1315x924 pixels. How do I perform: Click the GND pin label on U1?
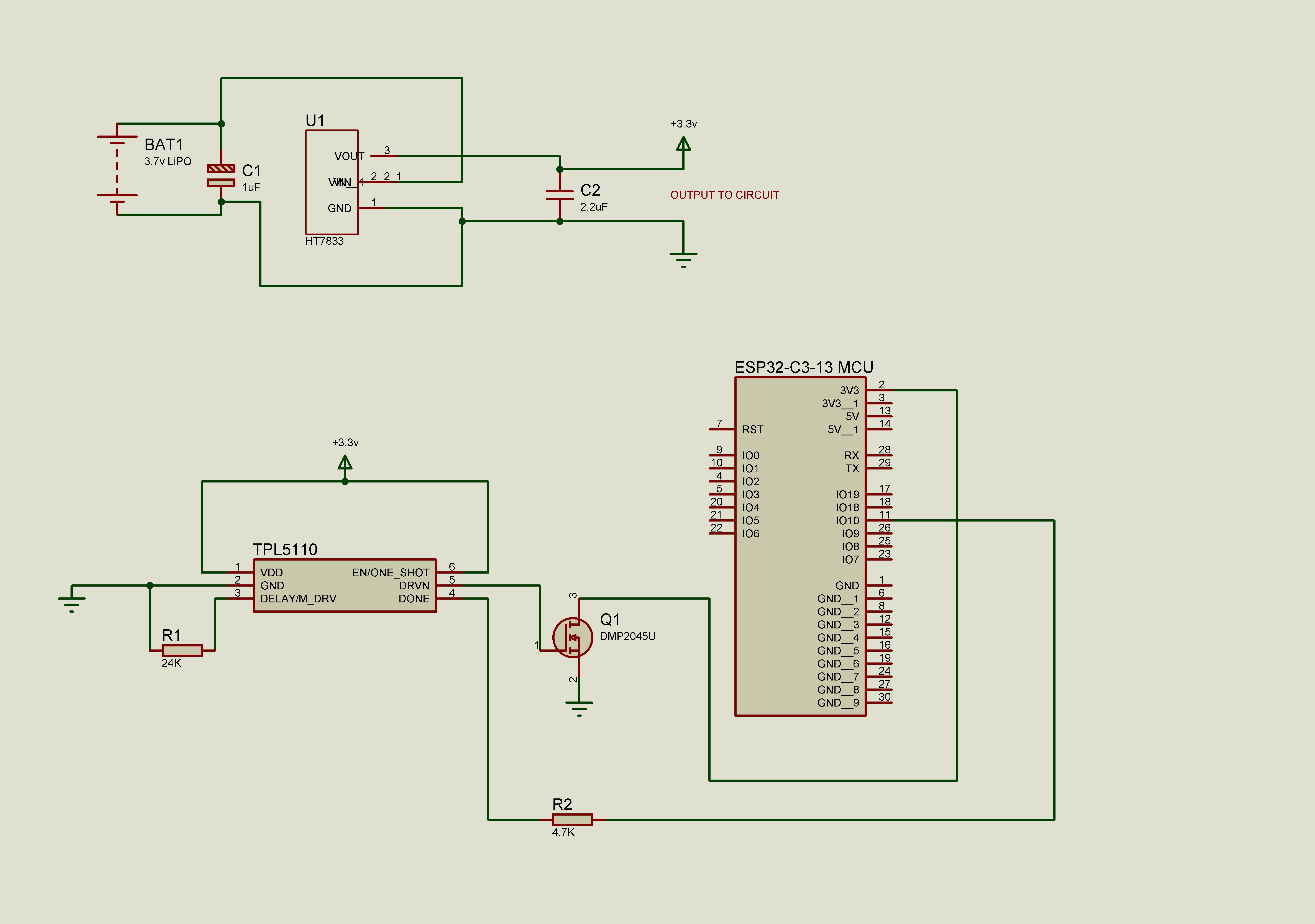(339, 208)
